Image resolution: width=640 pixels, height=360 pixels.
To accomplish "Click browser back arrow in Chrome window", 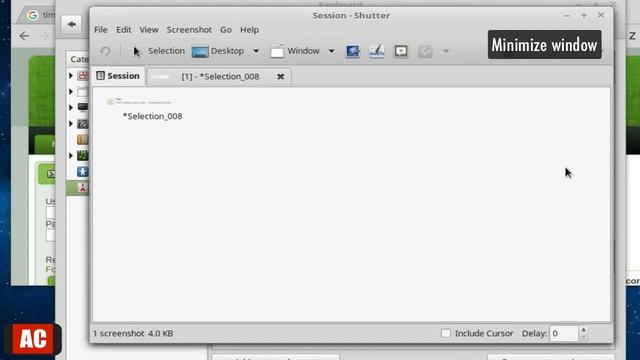I will click(24, 36).
